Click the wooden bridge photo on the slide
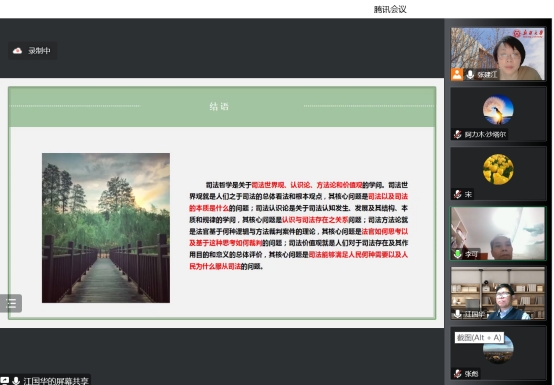Image resolution: width=554 pixels, height=385 pixels. [x=106, y=228]
